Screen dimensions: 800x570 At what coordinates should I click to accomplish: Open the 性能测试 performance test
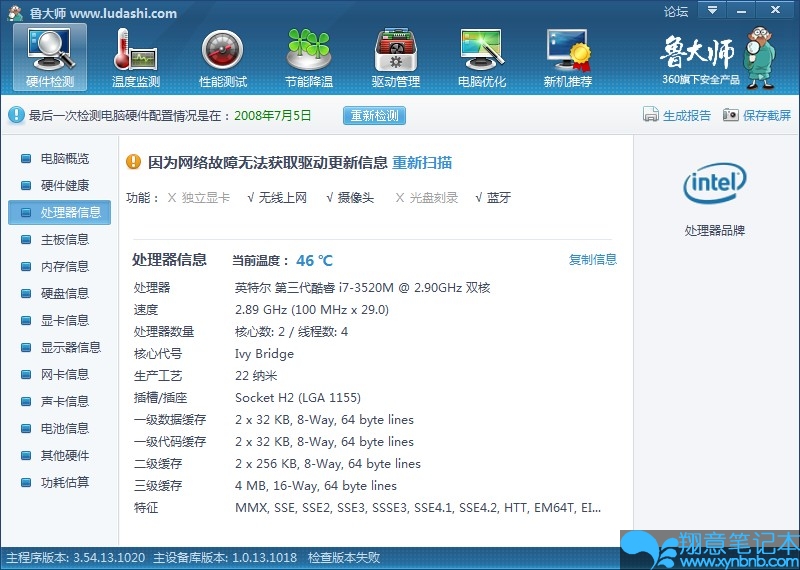click(x=222, y=58)
